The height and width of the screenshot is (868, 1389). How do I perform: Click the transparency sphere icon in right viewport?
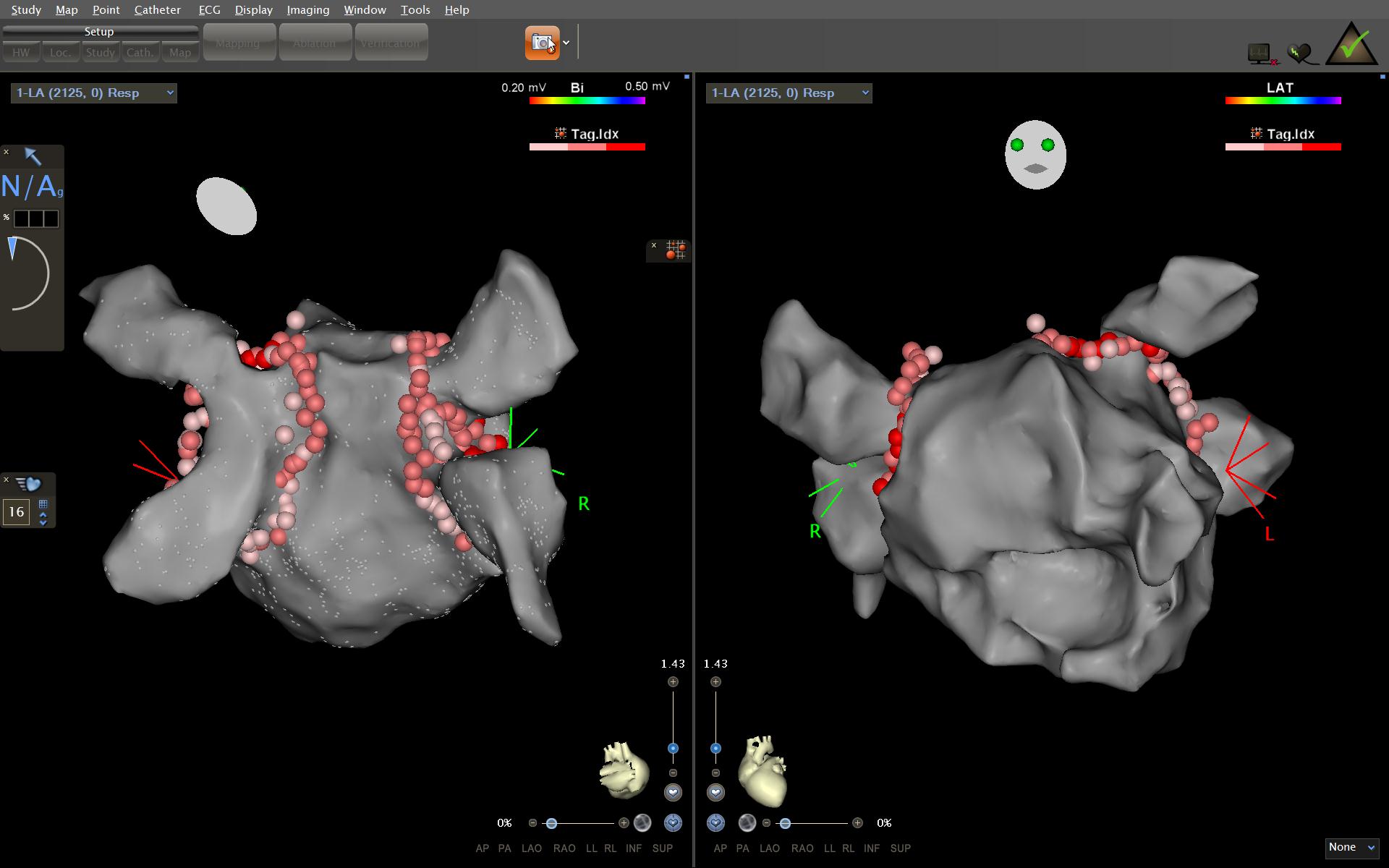pyautogui.click(x=747, y=822)
